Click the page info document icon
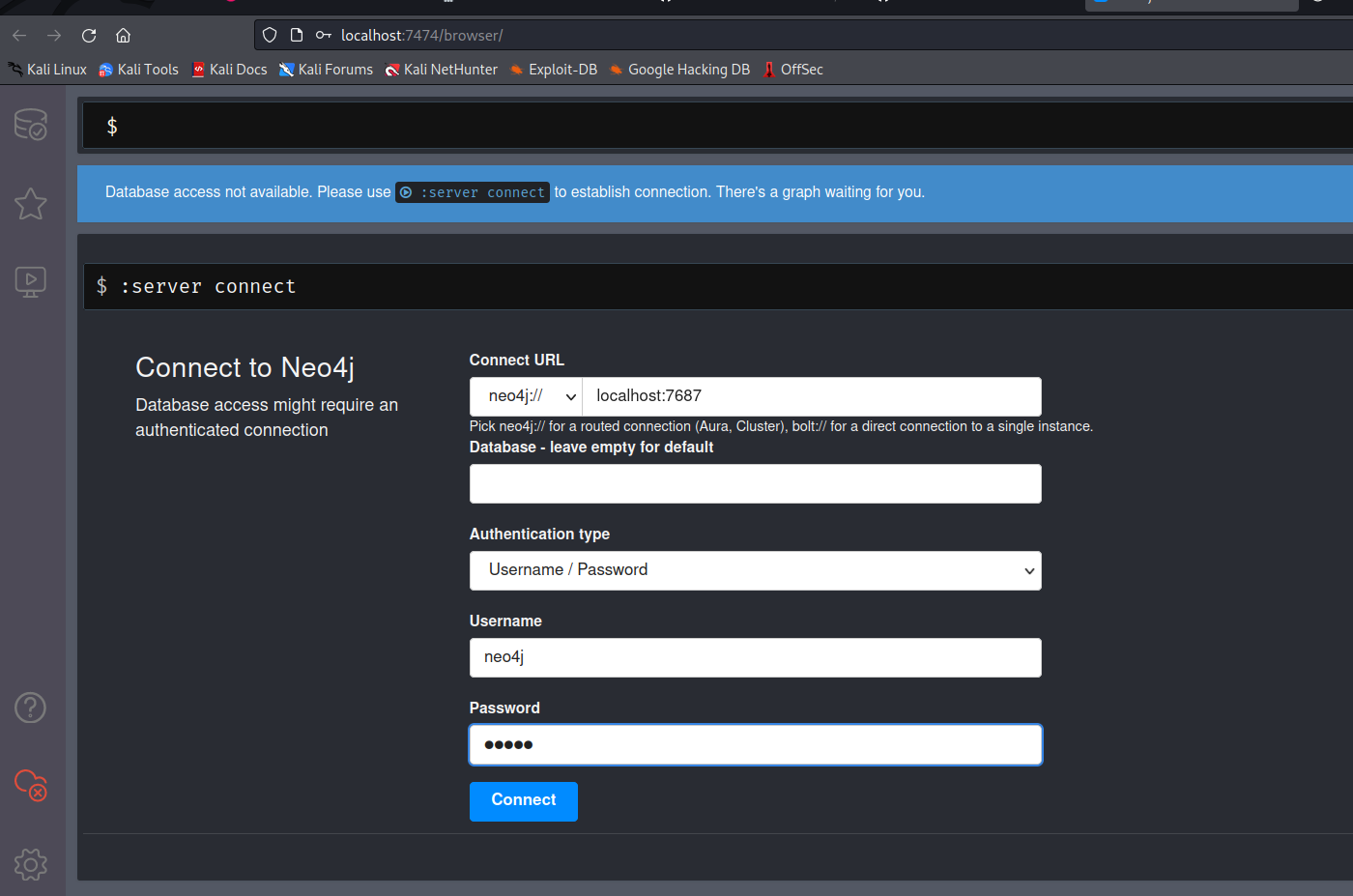1353x896 pixels. pyautogui.click(x=297, y=36)
